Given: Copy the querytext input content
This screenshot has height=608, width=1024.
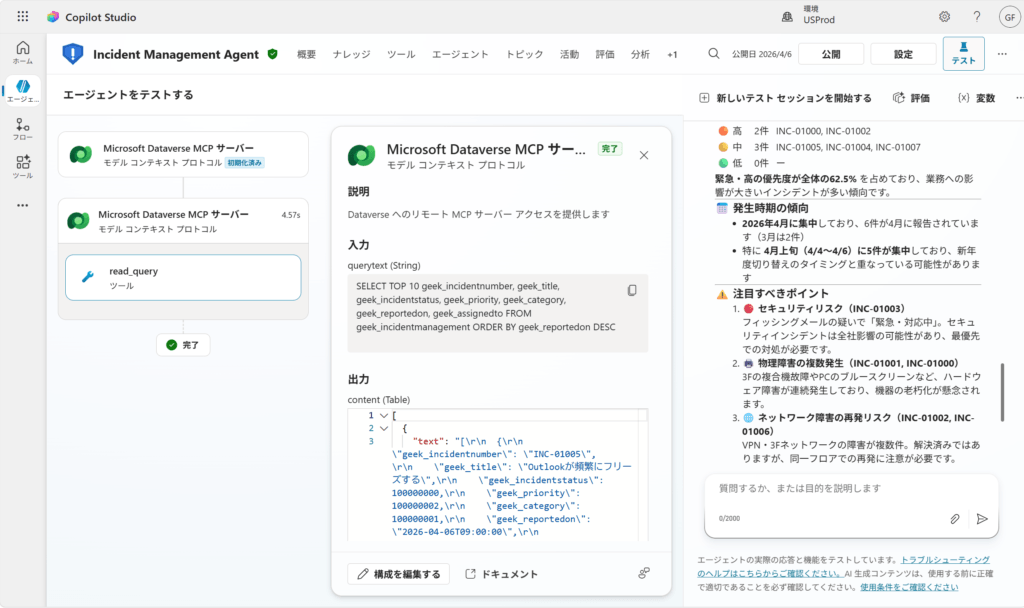Looking at the screenshot, I should point(631,290).
